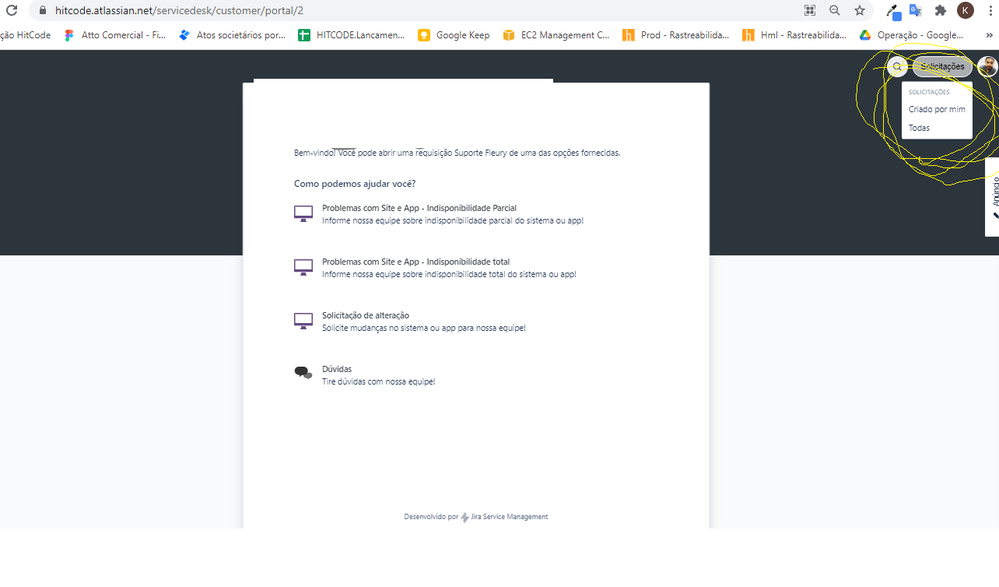999x587 pixels.
Task: Open the Operação - Google Drive bookmark
Action: (912, 35)
